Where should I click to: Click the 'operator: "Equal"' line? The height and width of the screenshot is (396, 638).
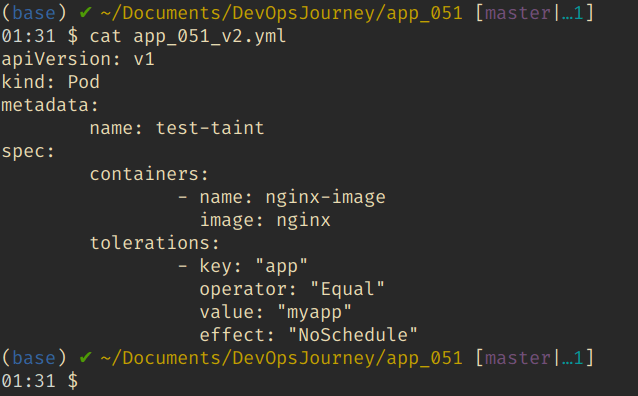(292, 289)
